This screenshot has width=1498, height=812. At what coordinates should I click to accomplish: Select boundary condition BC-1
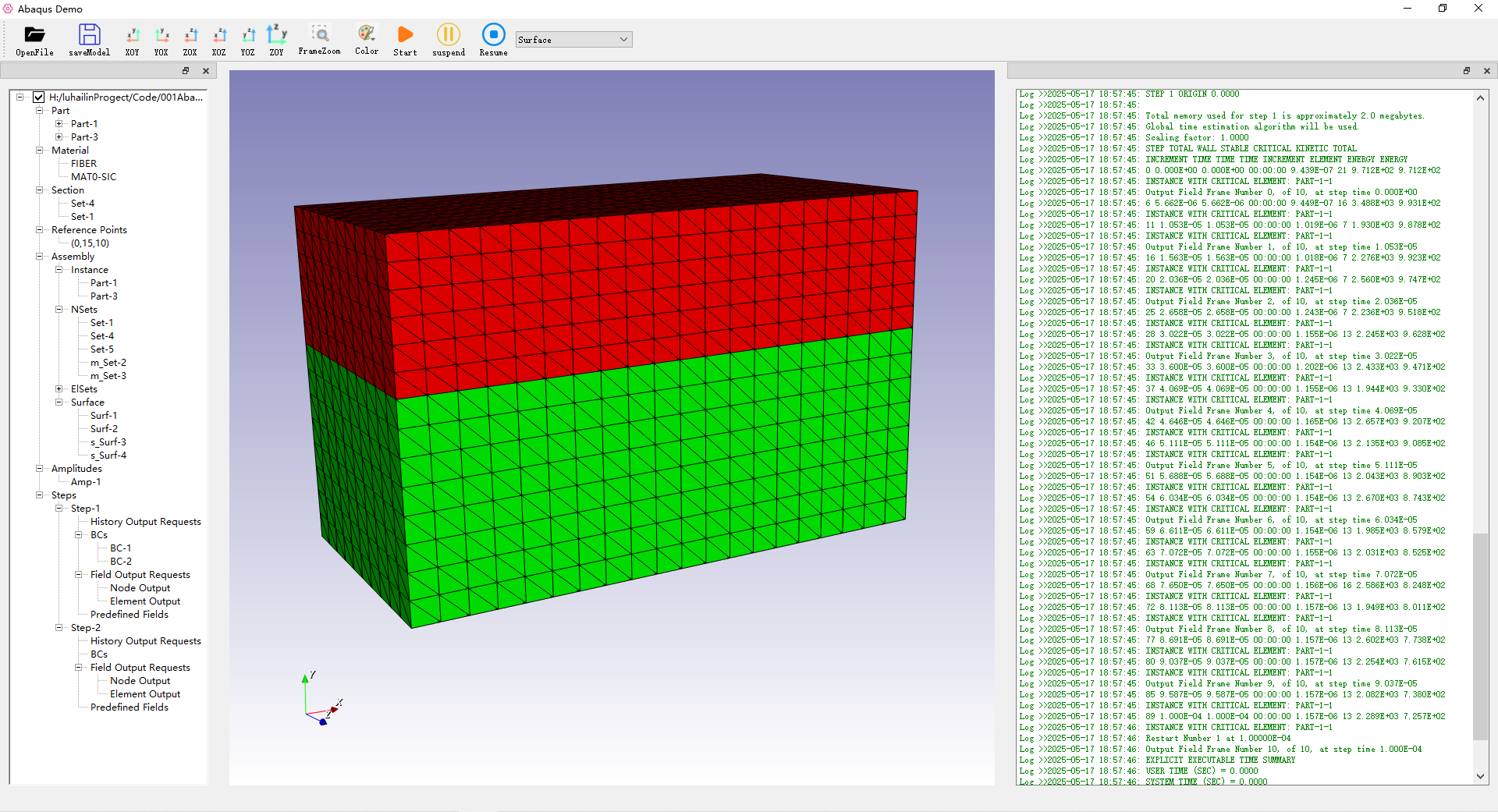pyautogui.click(x=120, y=548)
